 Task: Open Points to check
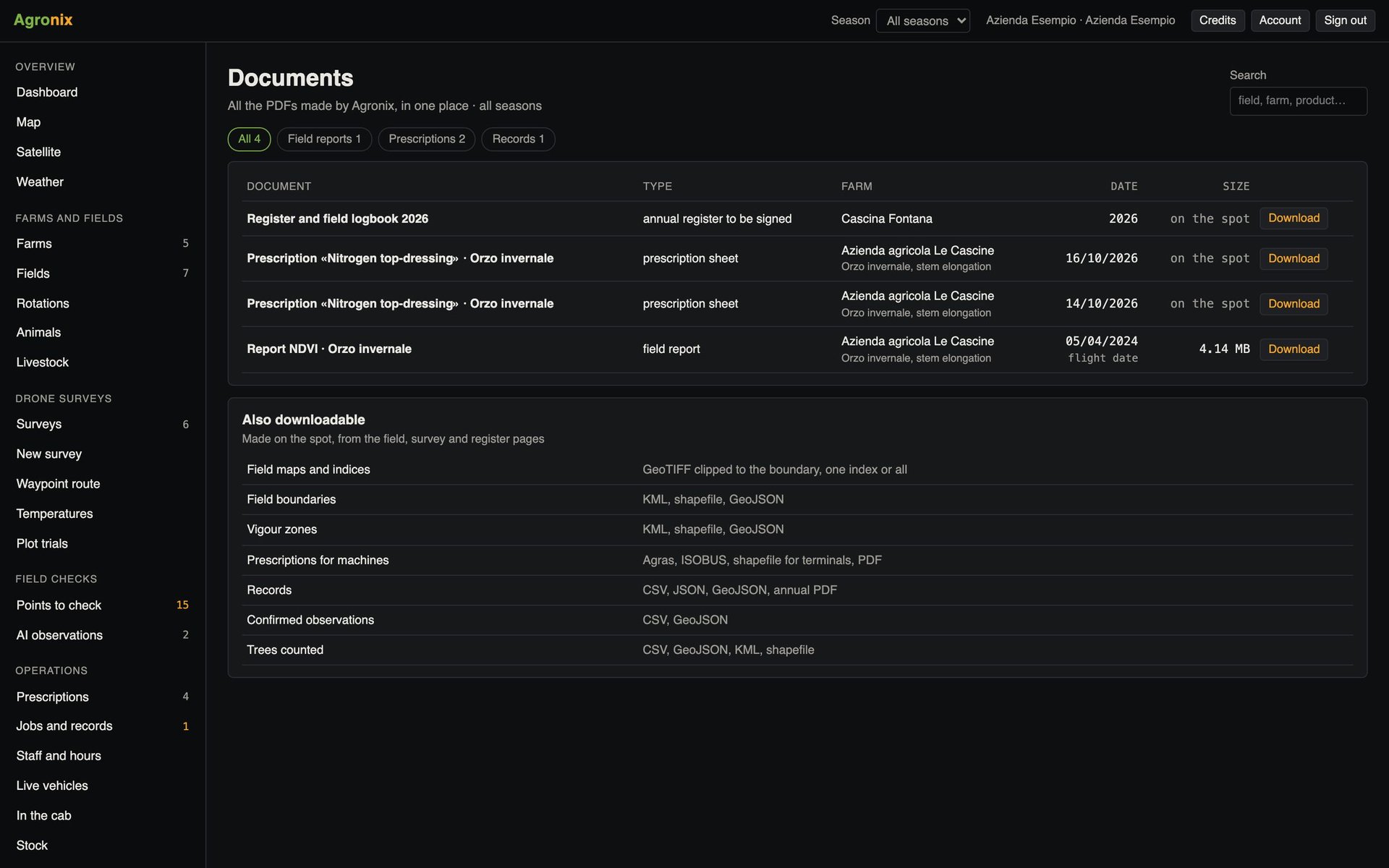pos(103,605)
